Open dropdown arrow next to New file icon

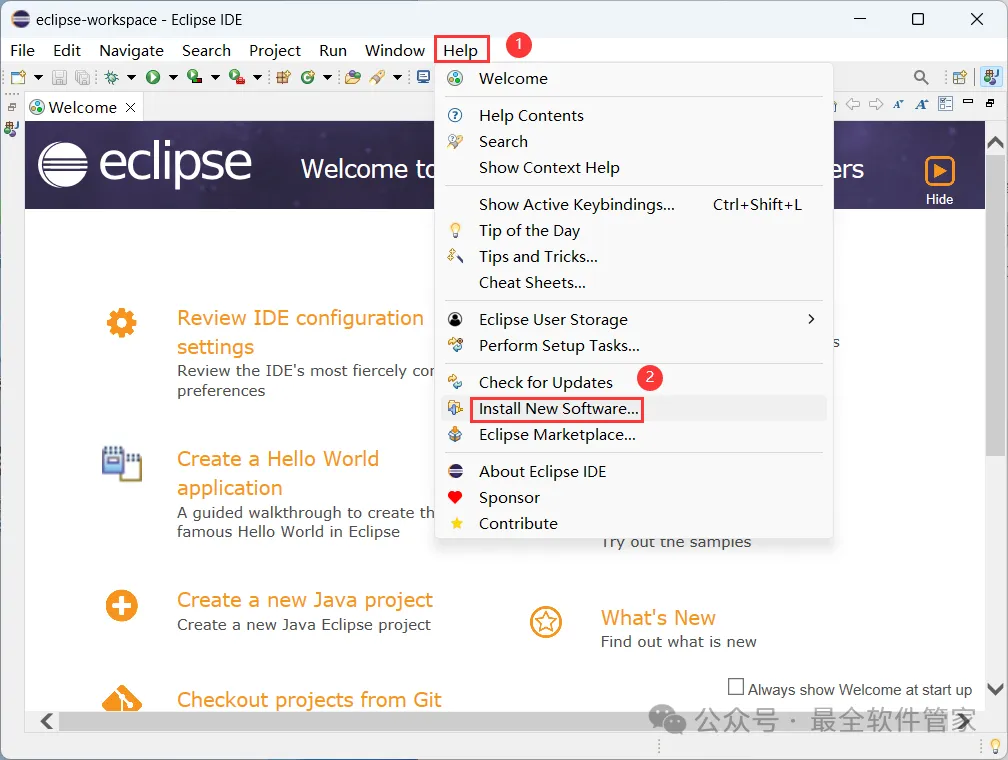click(x=39, y=77)
